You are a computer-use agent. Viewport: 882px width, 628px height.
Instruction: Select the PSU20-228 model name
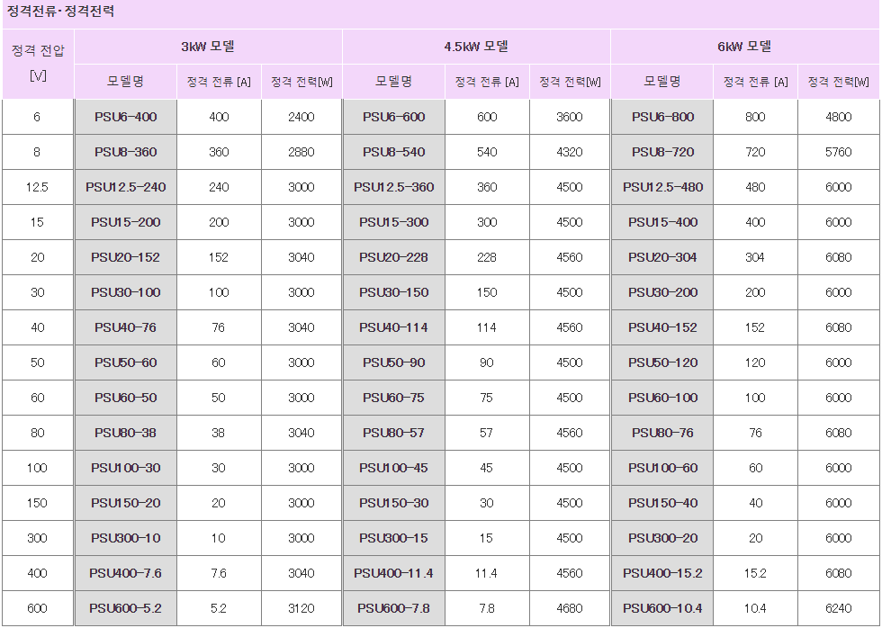[394, 257]
